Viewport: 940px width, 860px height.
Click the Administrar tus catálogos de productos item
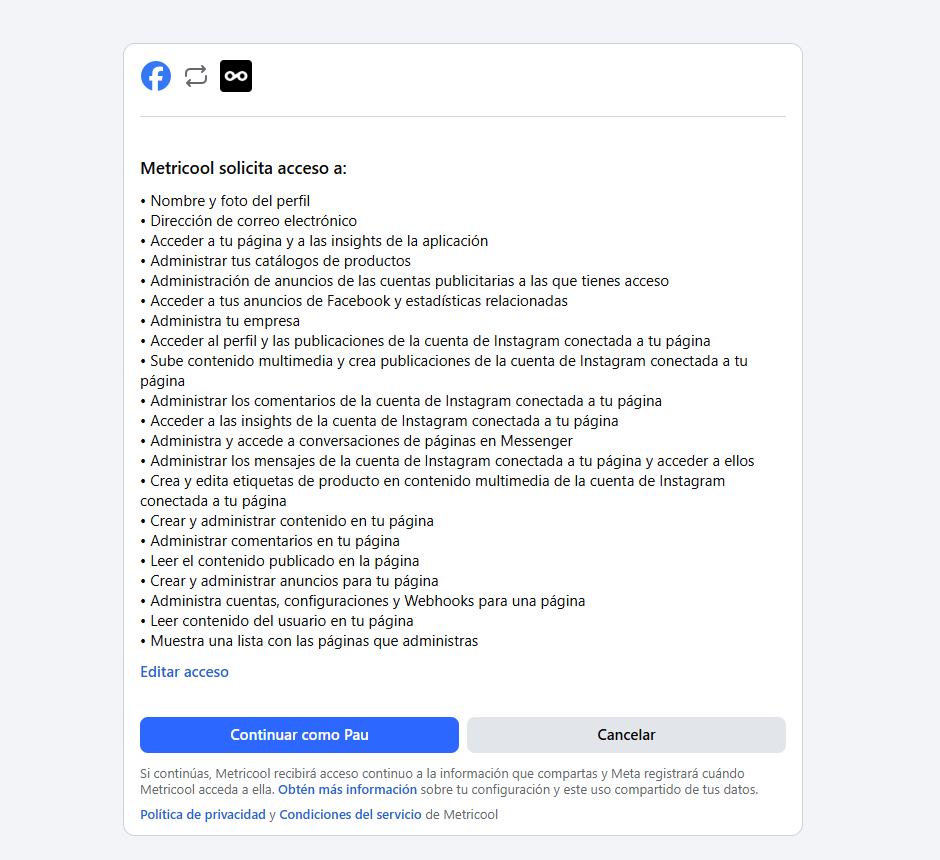coord(276,261)
